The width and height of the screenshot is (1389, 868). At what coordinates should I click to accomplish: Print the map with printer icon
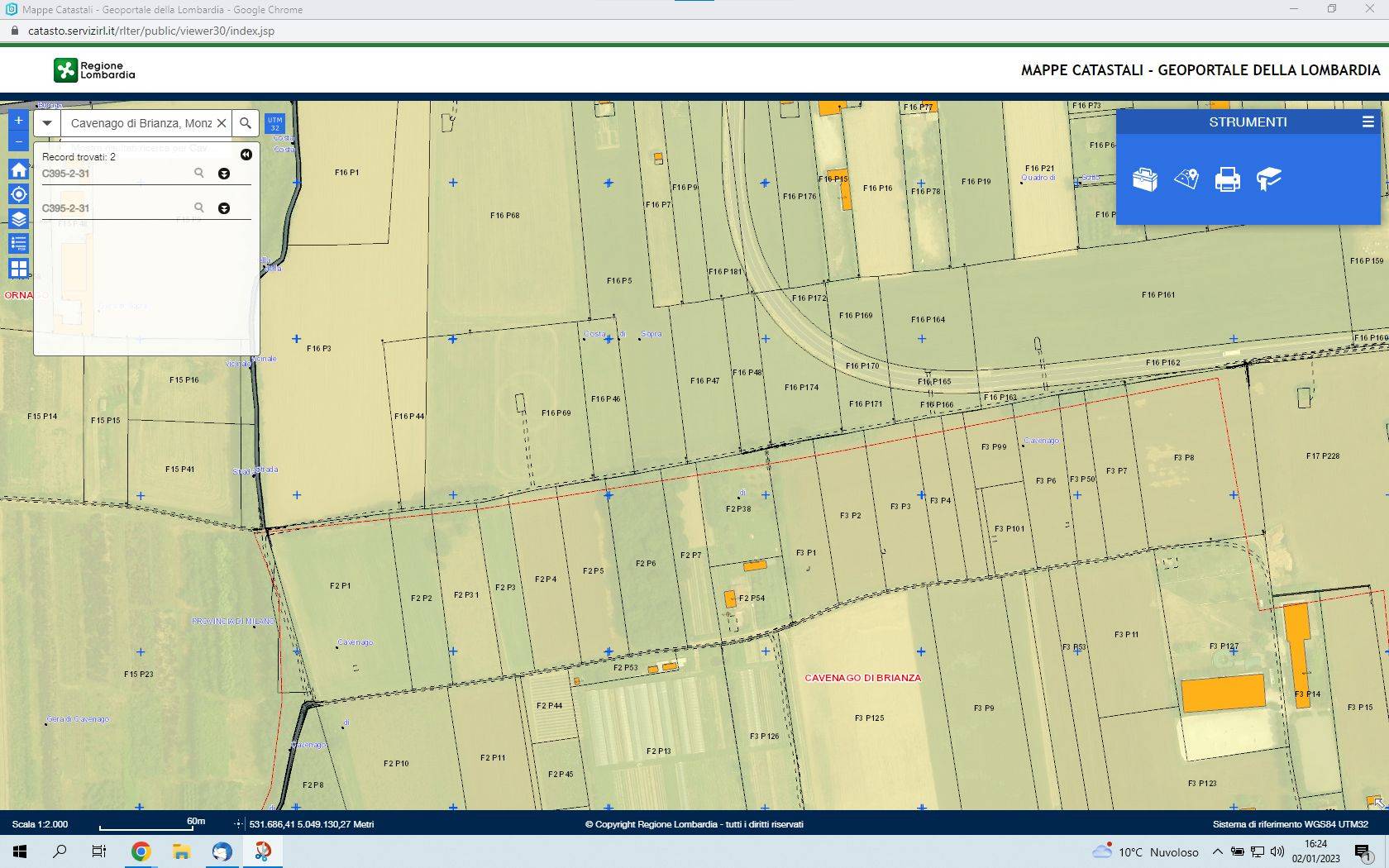click(x=1227, y=179)
